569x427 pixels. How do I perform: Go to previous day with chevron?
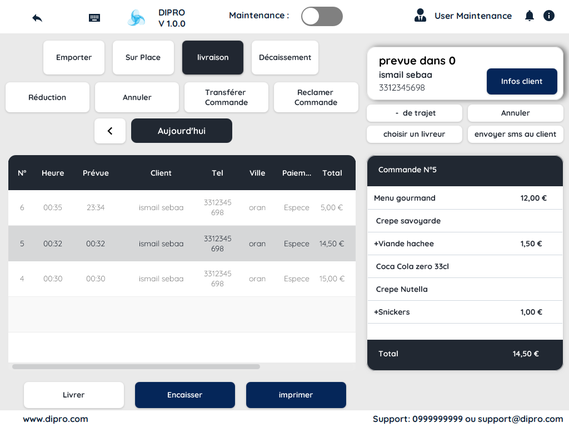click(x=110, y=131)
